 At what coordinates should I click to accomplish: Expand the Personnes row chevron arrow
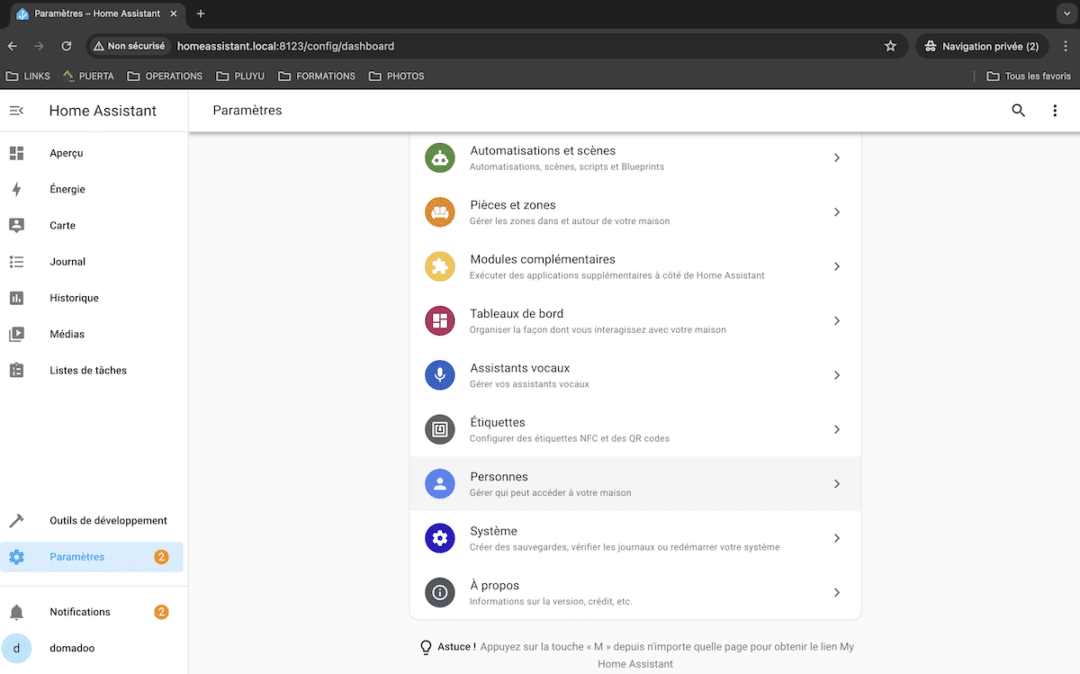coord(837,484)
